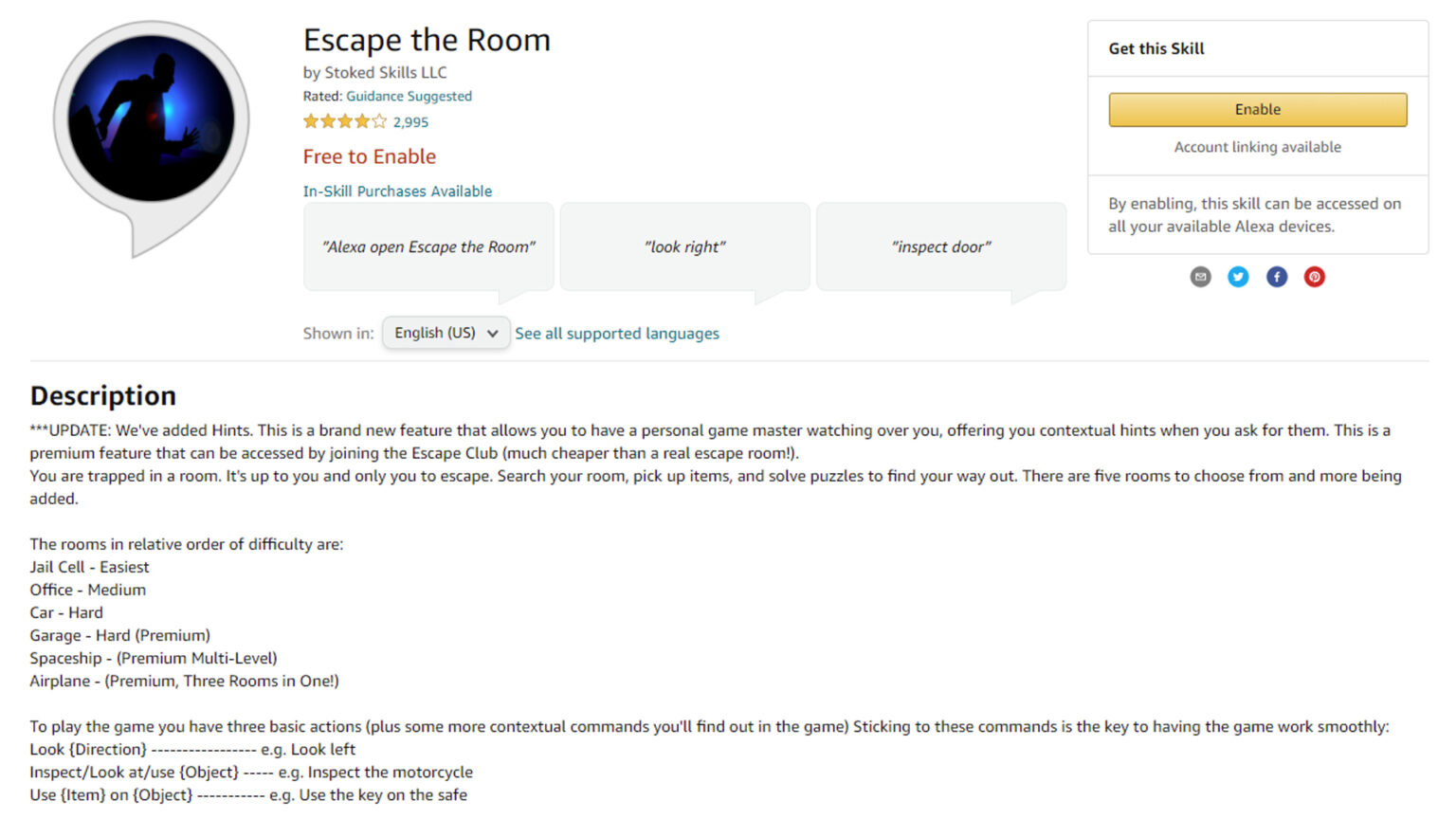Screen dimensions: 1456x819
Task: Click the "look right" phrase bubble
Action: (684, 246)
